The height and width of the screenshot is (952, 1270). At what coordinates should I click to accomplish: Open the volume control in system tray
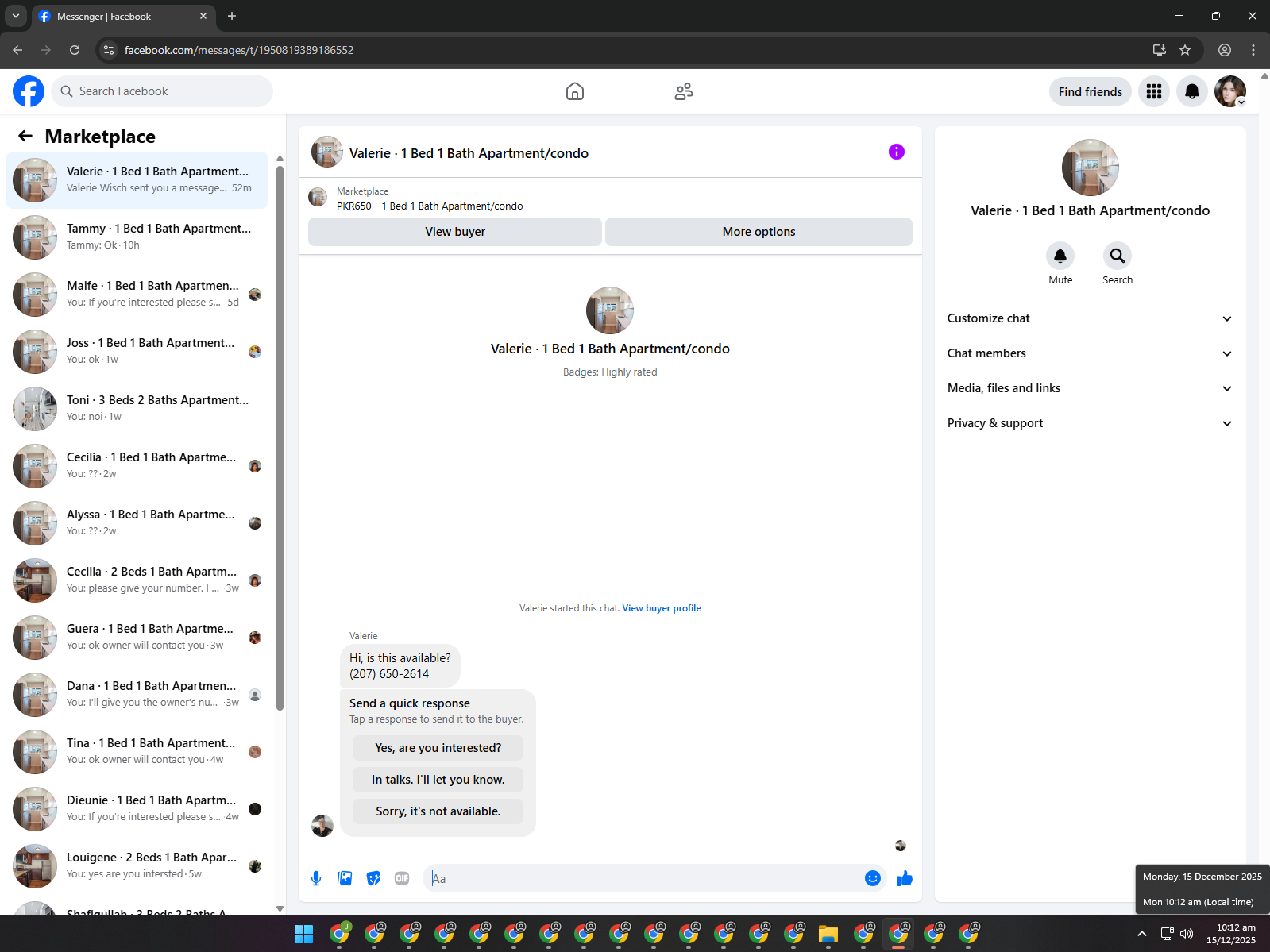click(x=1187, y=934)
